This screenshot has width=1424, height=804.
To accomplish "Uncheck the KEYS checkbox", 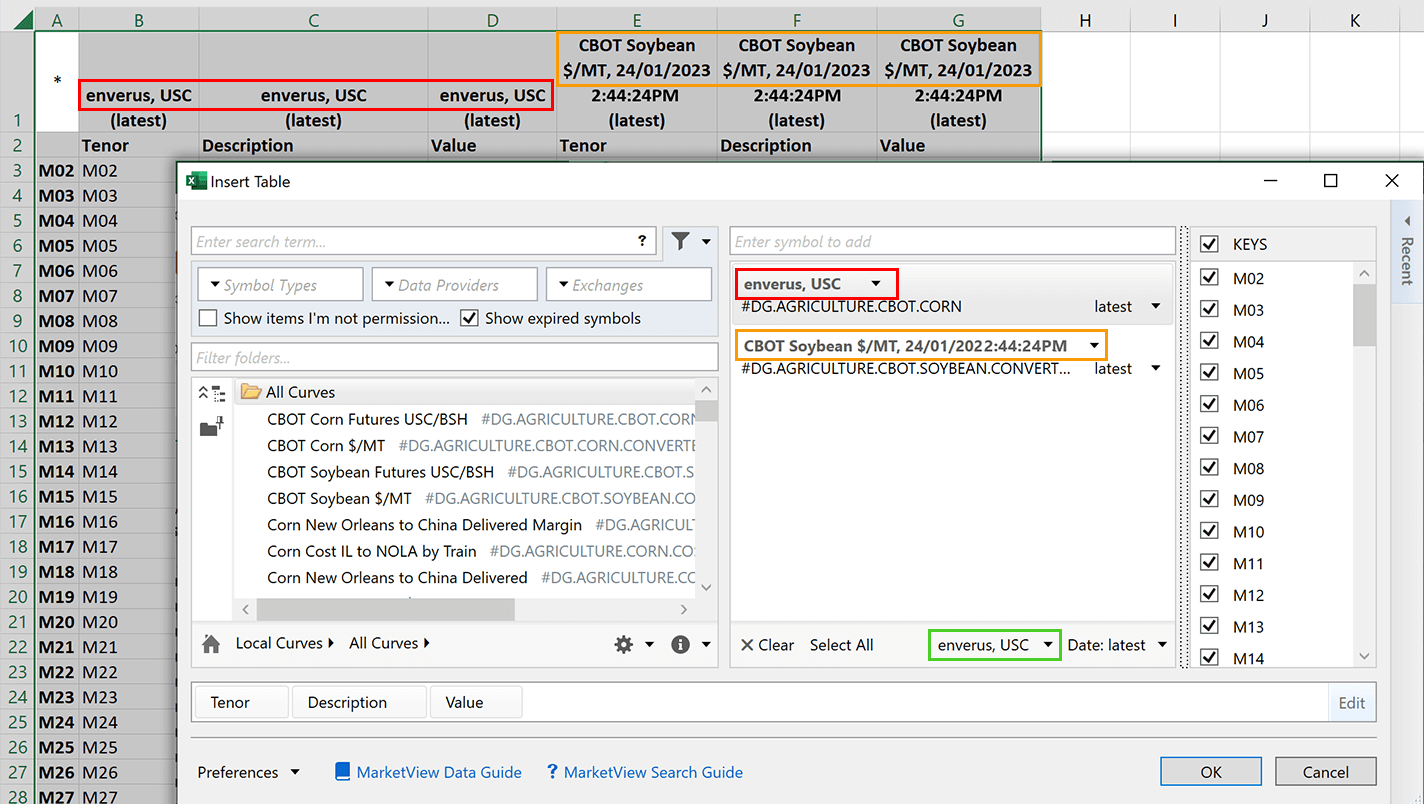I will 1209,244.
